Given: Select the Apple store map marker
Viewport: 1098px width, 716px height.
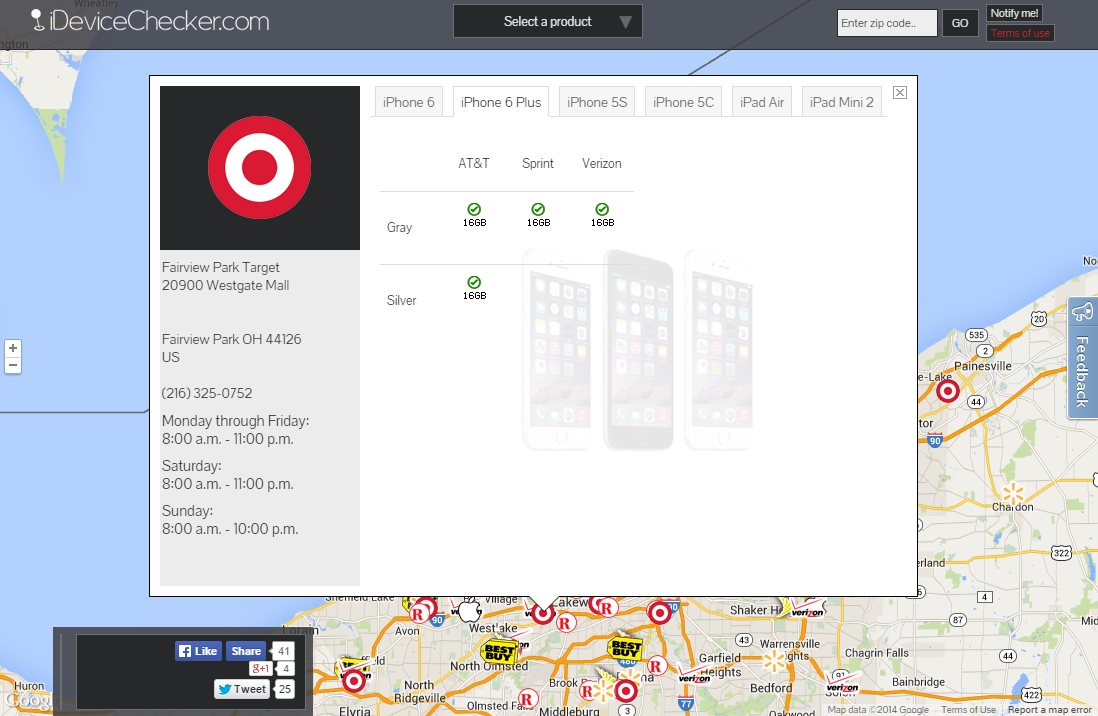Looking at the screenshot, I should point(470,610).
